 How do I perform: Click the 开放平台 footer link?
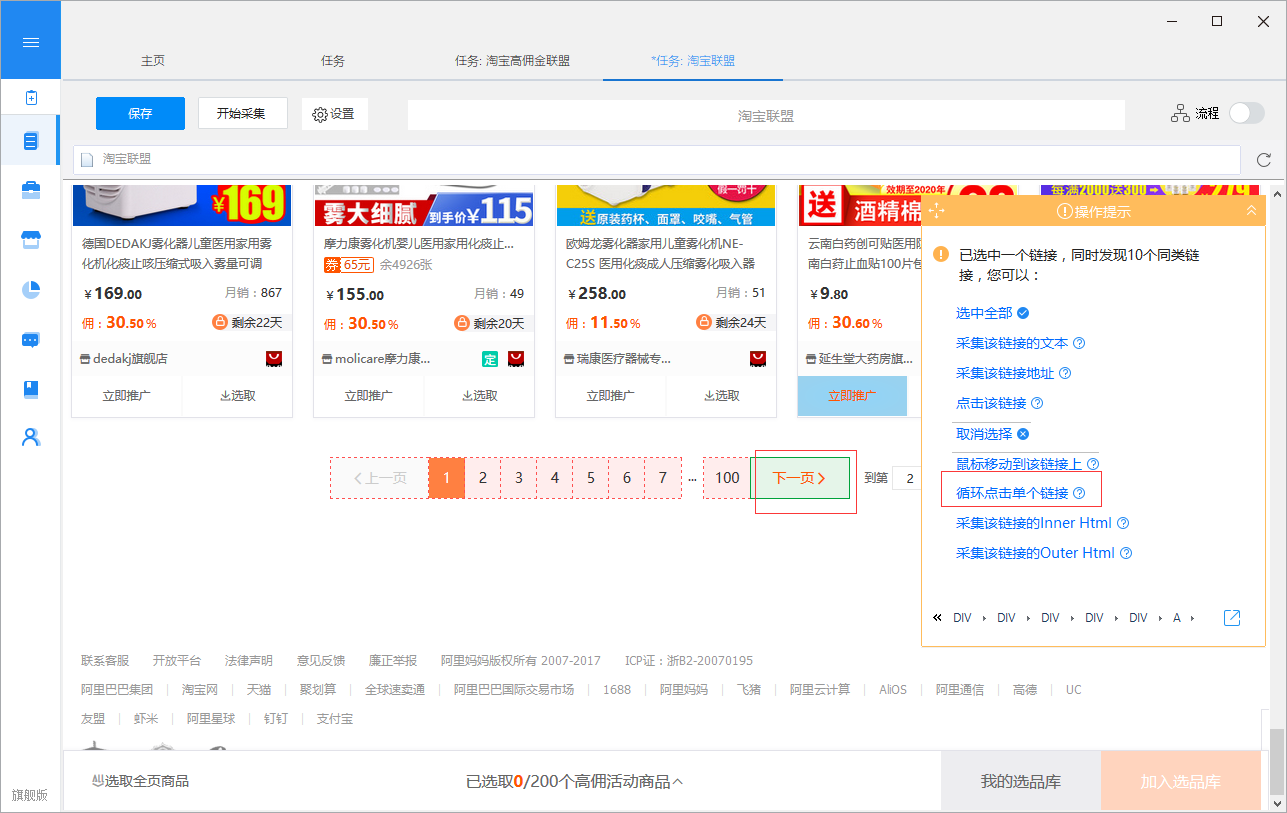(177, 661)
